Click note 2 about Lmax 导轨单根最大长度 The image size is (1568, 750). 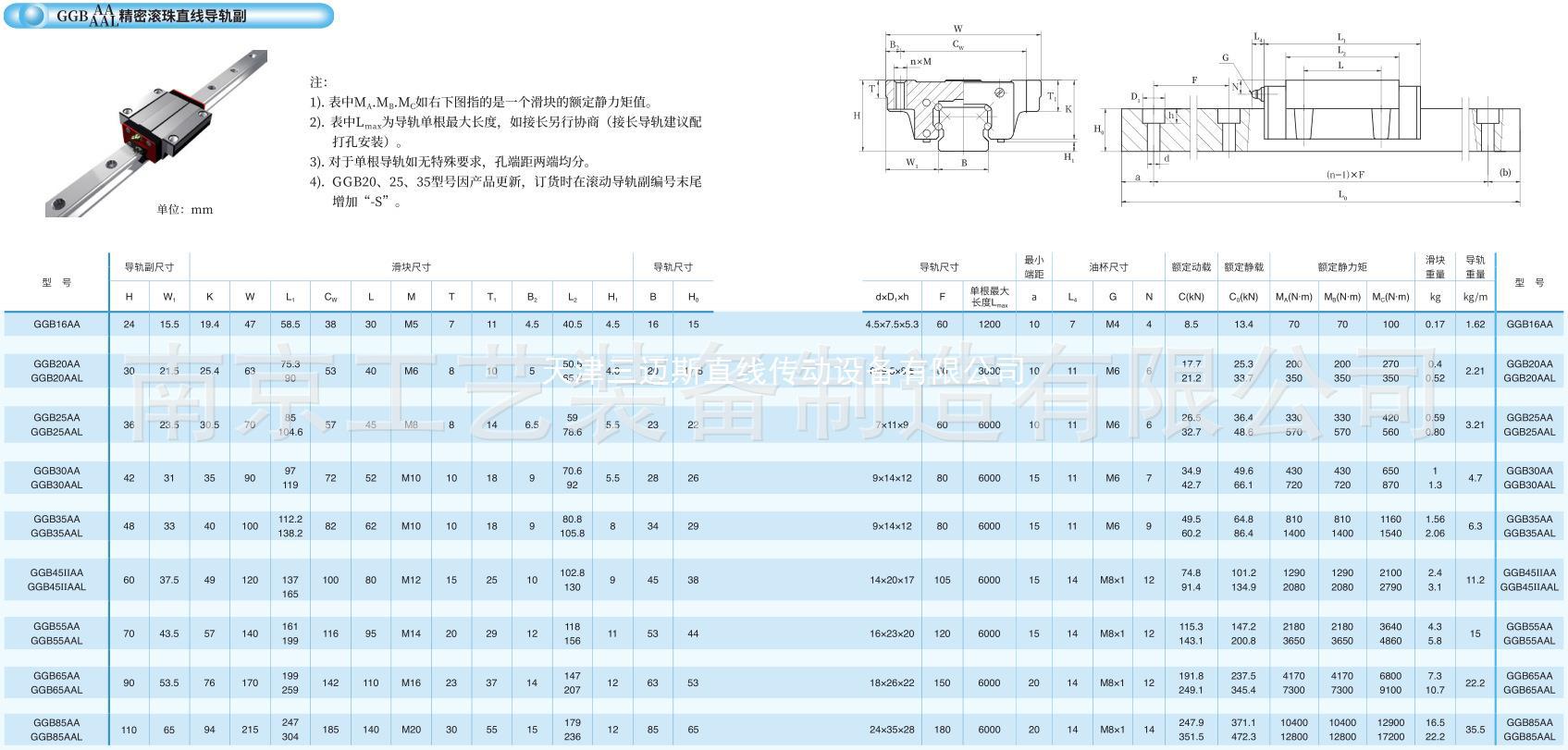pyautogui.click(x=505, y=132)
